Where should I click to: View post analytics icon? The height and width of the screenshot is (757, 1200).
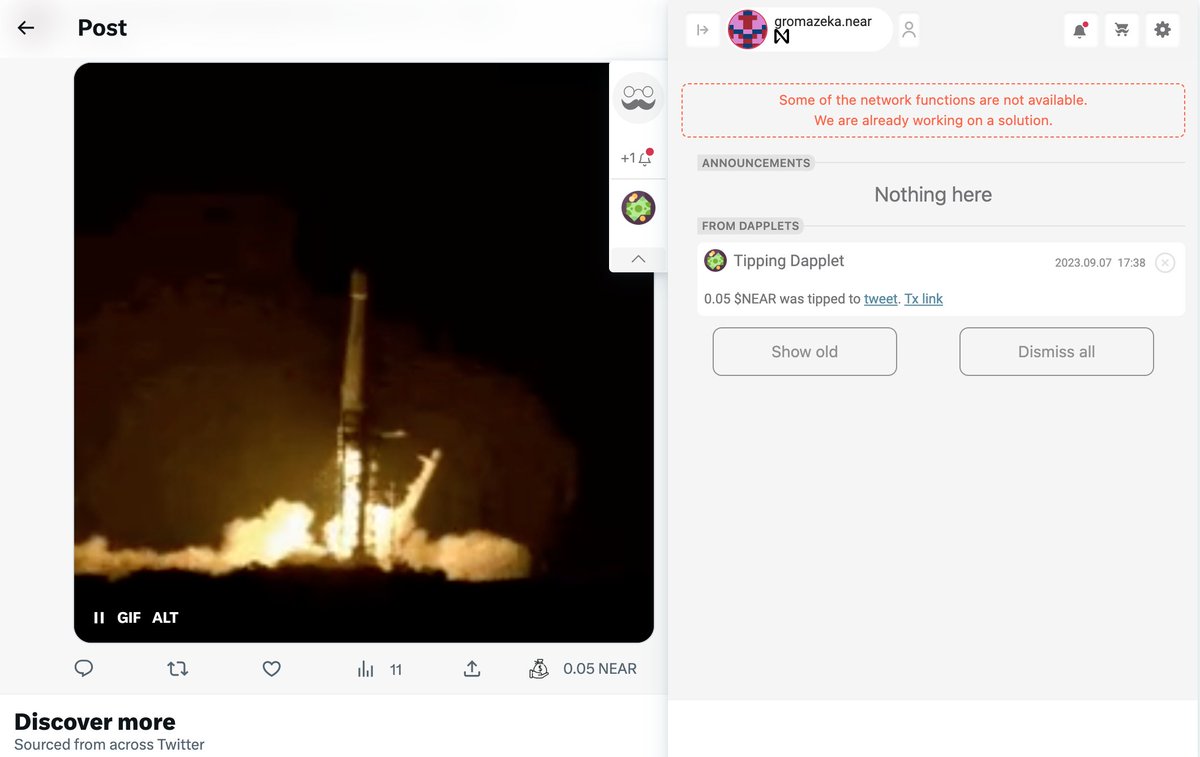(365, 669)
